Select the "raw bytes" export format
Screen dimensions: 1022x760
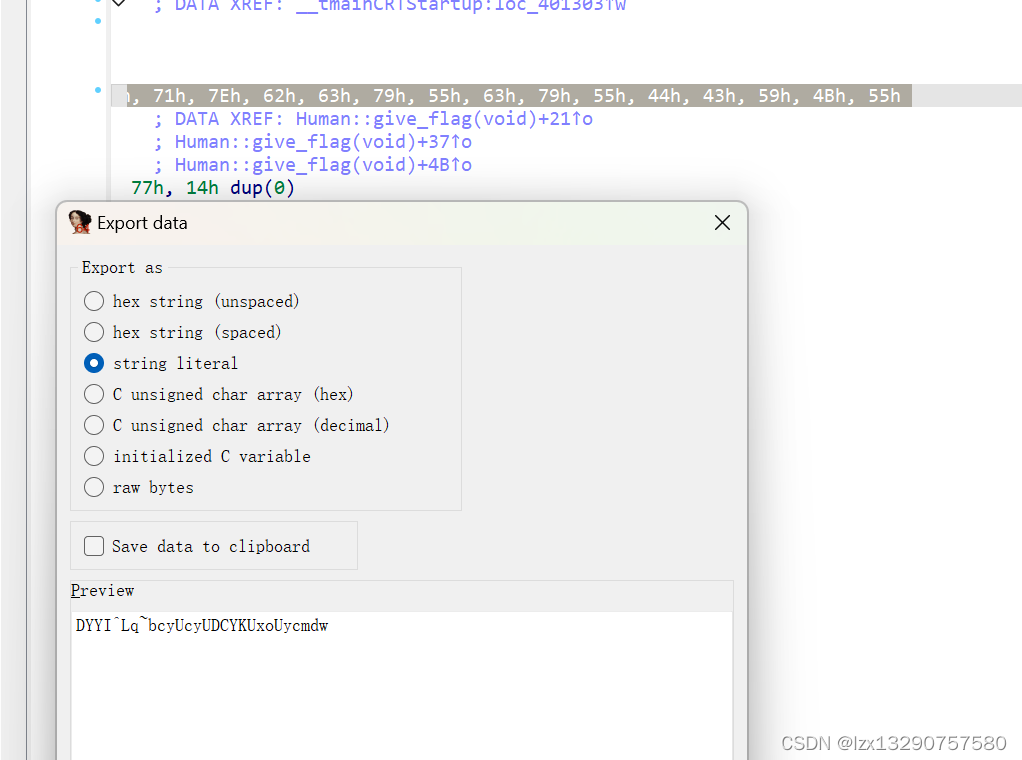(93, 487)
